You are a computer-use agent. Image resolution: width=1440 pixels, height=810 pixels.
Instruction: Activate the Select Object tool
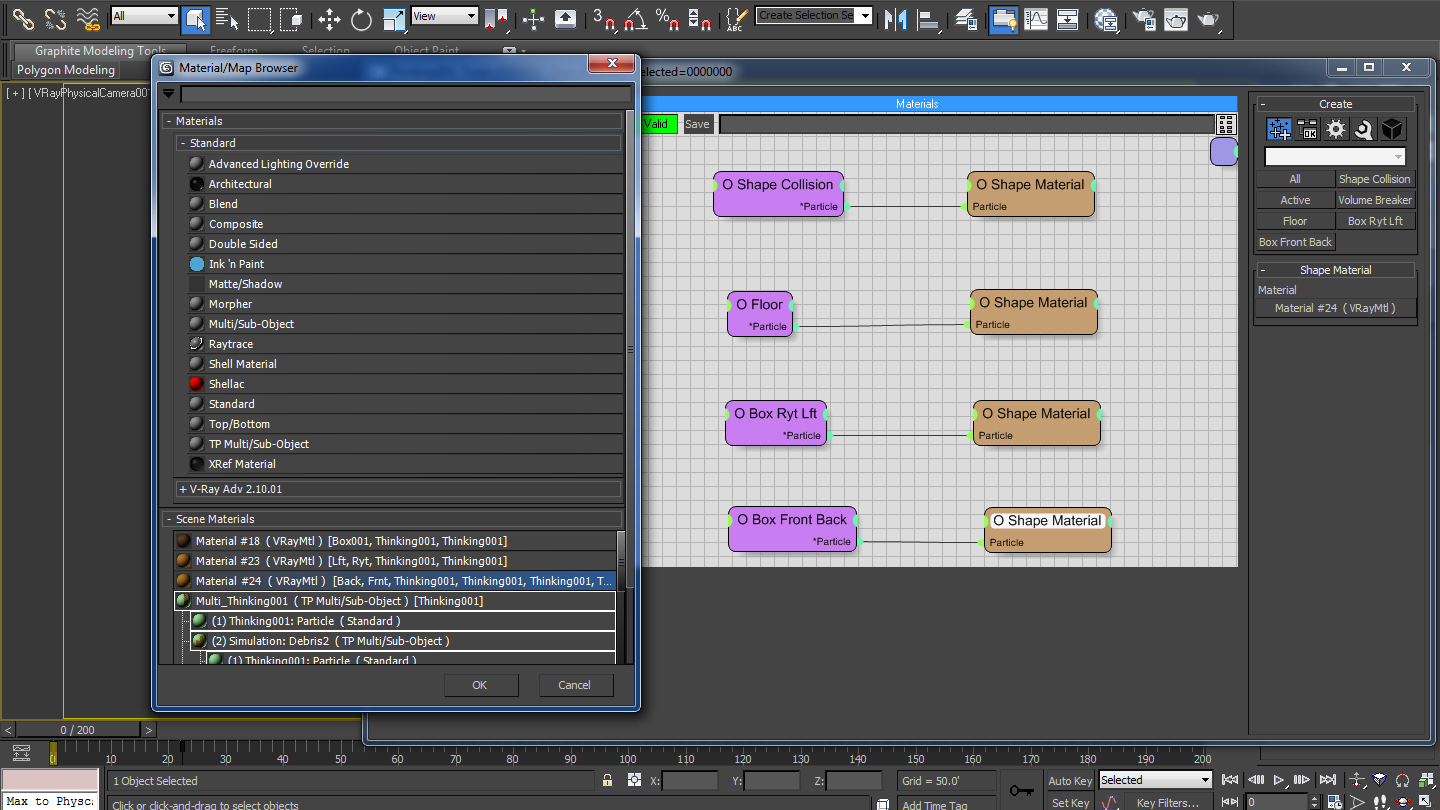click(196, 18)
